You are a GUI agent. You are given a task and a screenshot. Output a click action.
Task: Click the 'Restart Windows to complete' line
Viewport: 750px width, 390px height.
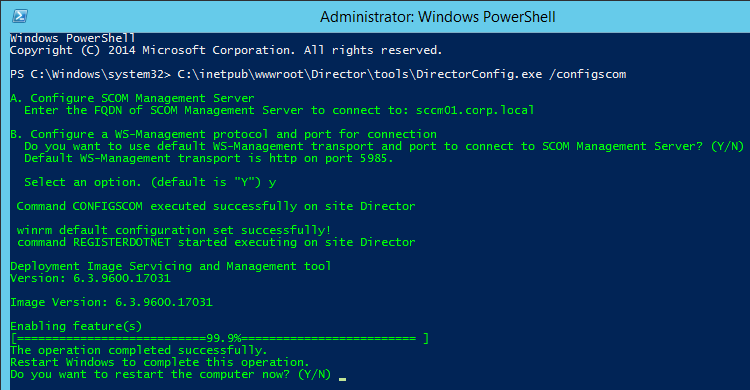click(x=160, y=362)
